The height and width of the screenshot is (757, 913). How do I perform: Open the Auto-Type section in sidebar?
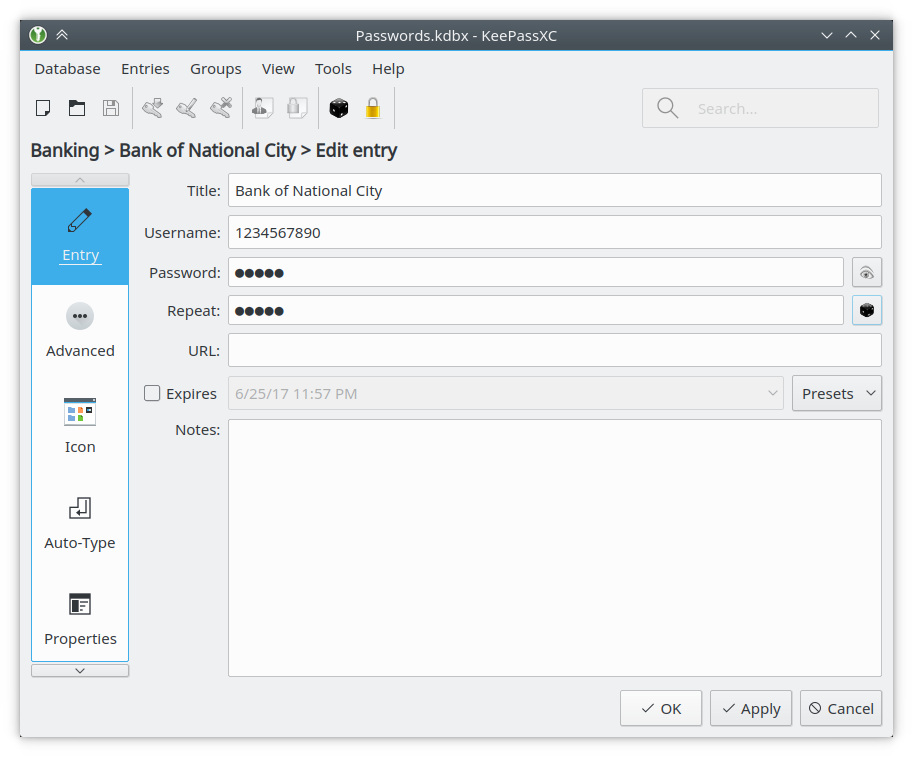pyautogui.click(x=80, y=521)
